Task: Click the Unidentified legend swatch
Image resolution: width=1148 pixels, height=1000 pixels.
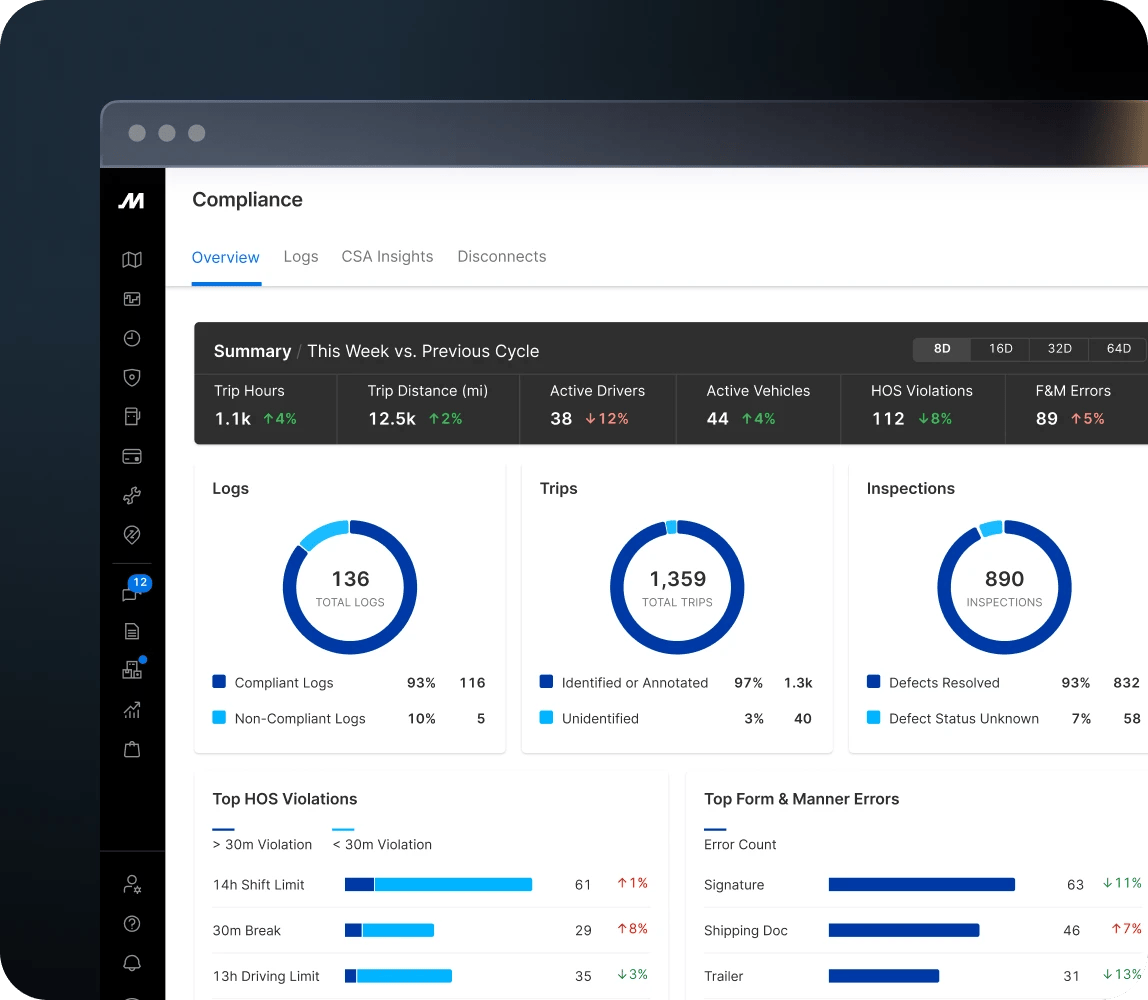Action: tap(546, 717)
